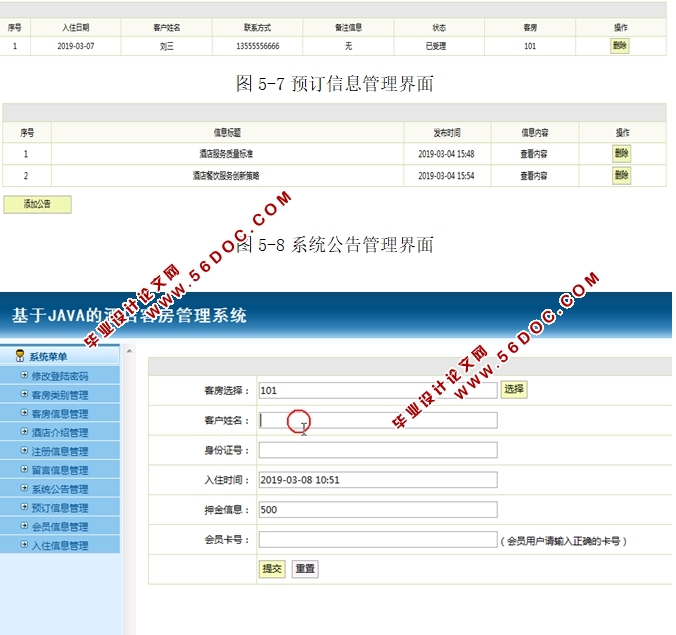This screenshot has width=676, height=635.
Task: Click the plus icon next to 客房信息管理
Action: click(x=25, y=413)
